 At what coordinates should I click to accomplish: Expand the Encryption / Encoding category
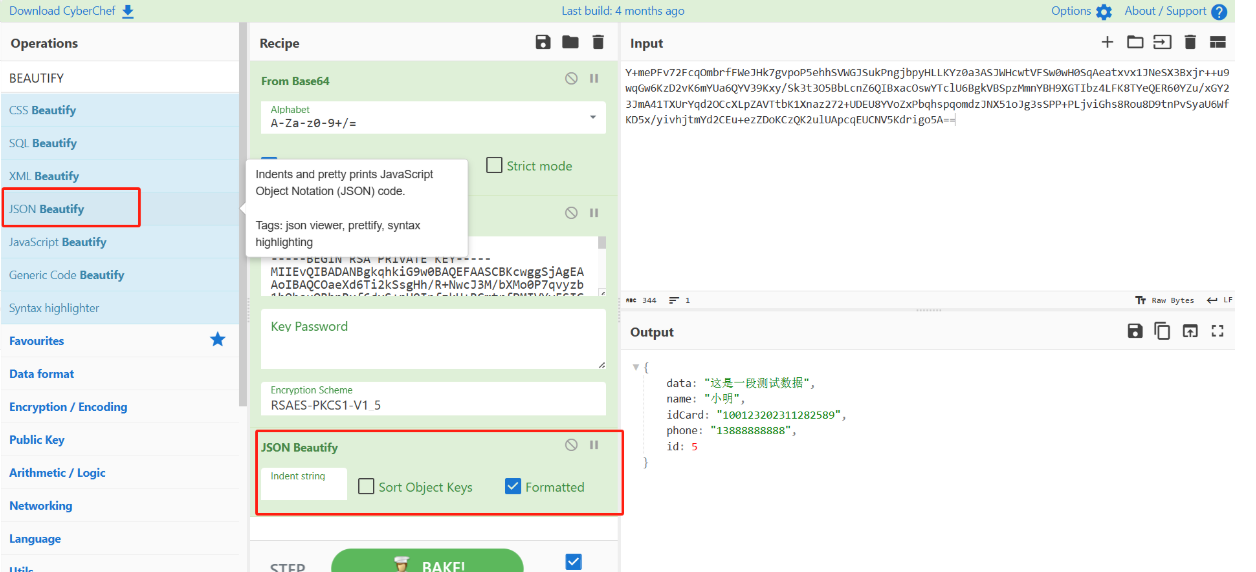[120, 407]
